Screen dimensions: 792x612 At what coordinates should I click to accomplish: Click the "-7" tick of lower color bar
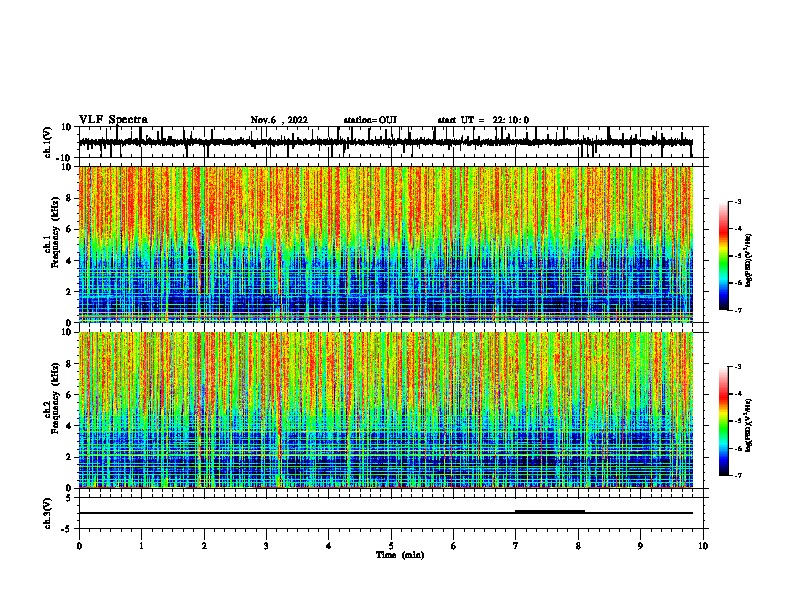coord(737,475)
